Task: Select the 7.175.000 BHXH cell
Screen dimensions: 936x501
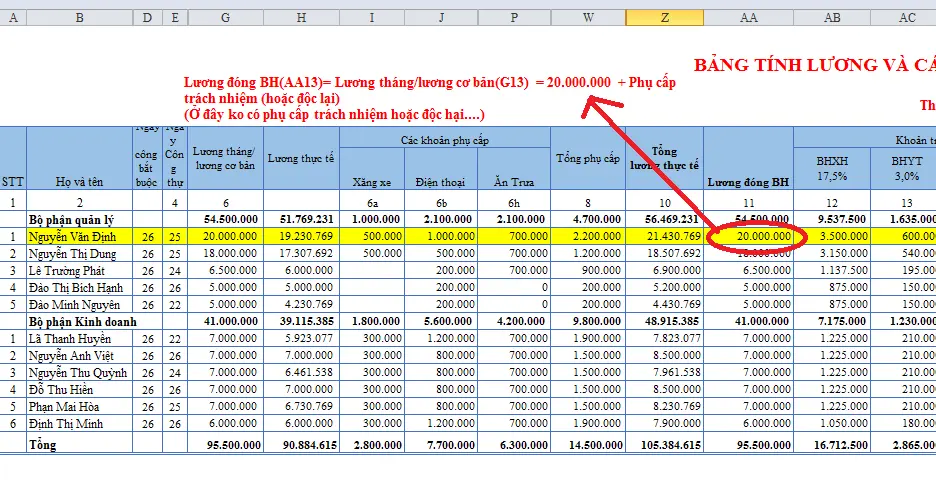Action: coord(832,322)
